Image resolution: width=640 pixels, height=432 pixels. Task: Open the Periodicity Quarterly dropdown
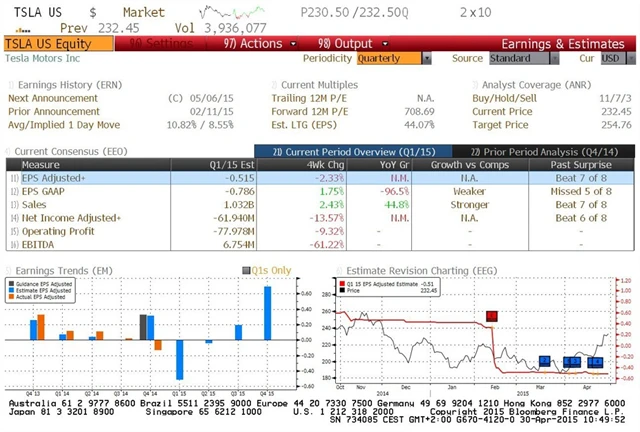[390, 59]
